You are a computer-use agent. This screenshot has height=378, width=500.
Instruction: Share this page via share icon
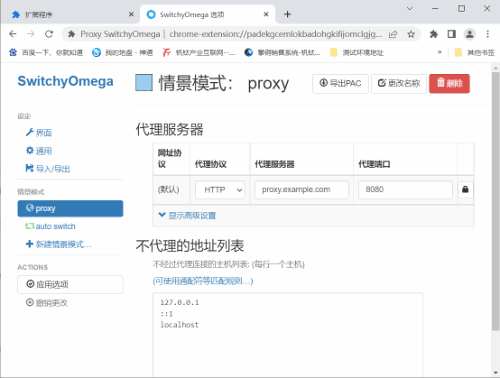coord(393,34)
